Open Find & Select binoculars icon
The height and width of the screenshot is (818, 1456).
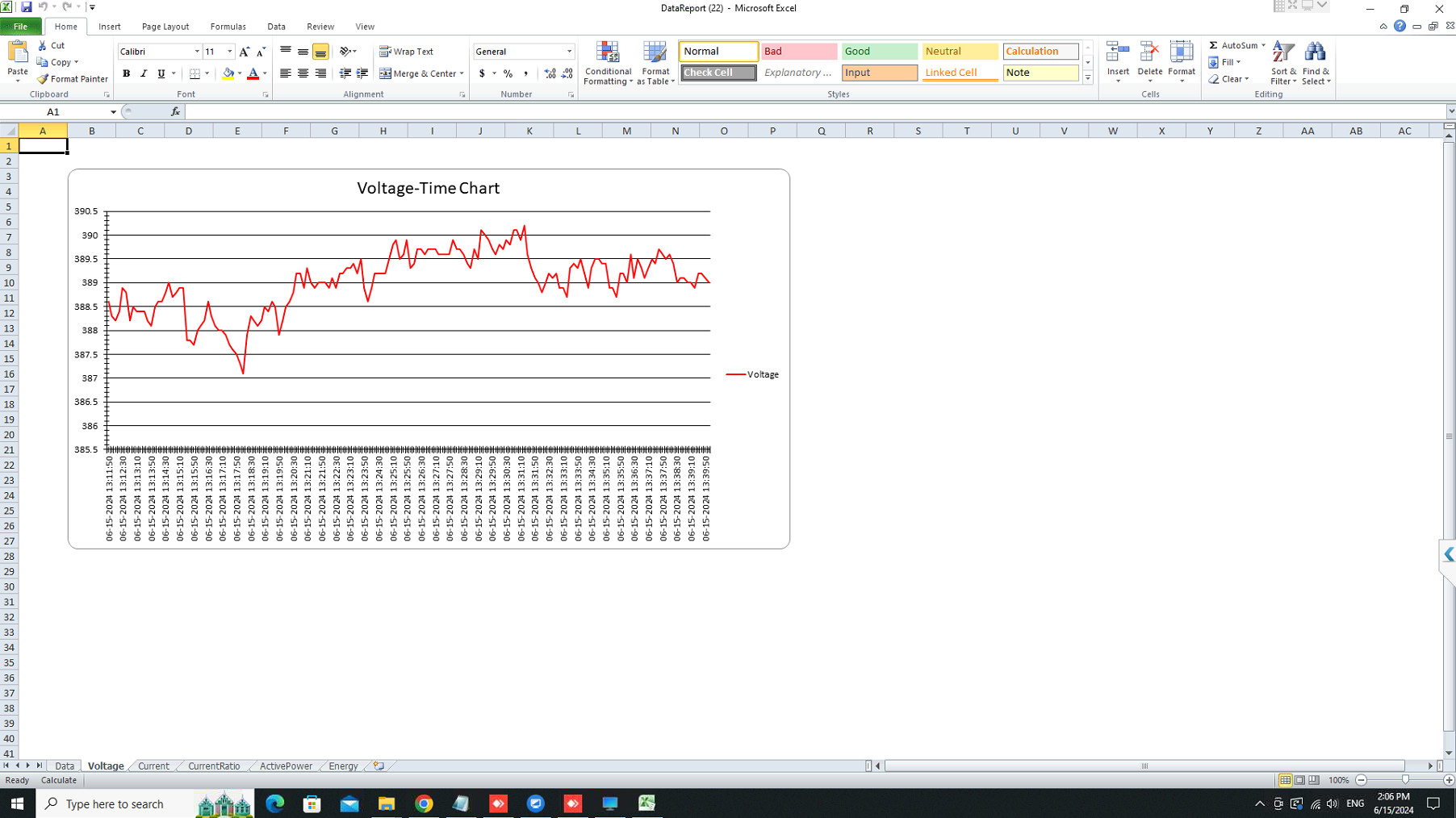click(1315, 53)
